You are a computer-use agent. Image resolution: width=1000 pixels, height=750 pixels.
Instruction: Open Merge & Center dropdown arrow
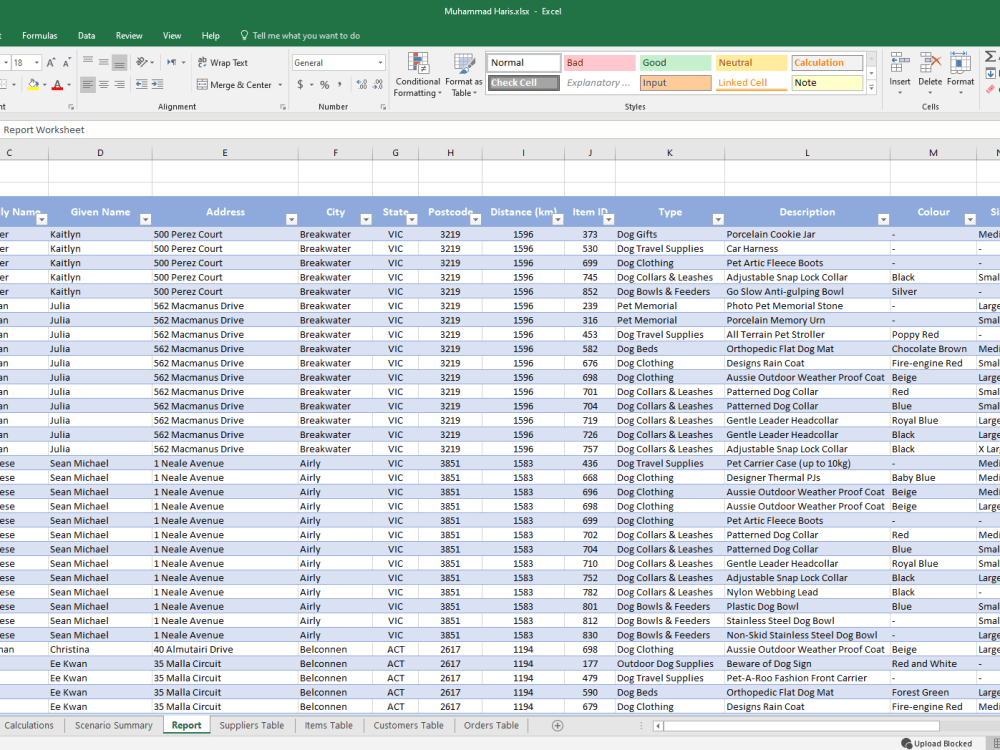click(x=280, y=84)
